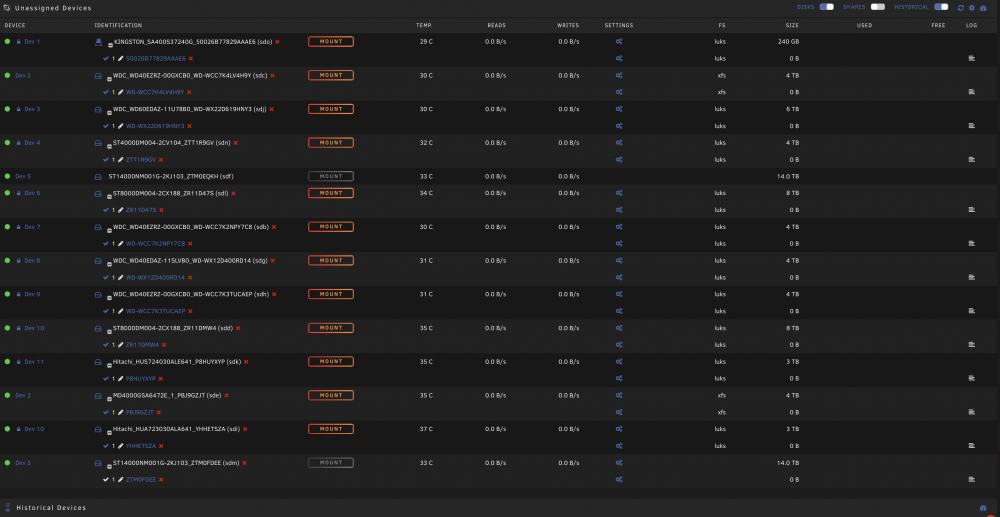The height and width of the screenshot is (517, 1000).
Task: Open the Dev 7 device link
Action: pyautogui.click(x=32, y=227)
